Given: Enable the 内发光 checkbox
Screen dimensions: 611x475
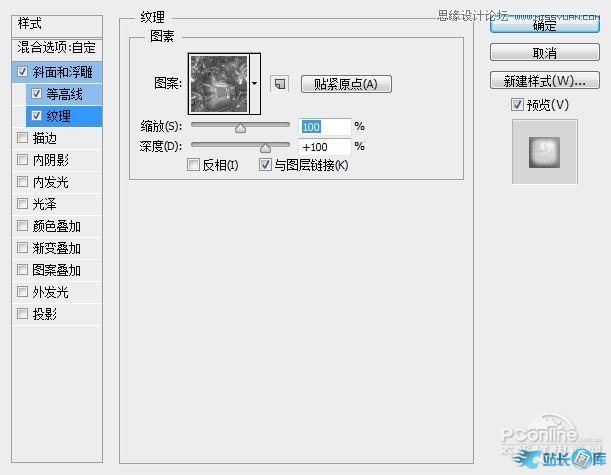Looking at the screenshot, I should coord(23,182).
